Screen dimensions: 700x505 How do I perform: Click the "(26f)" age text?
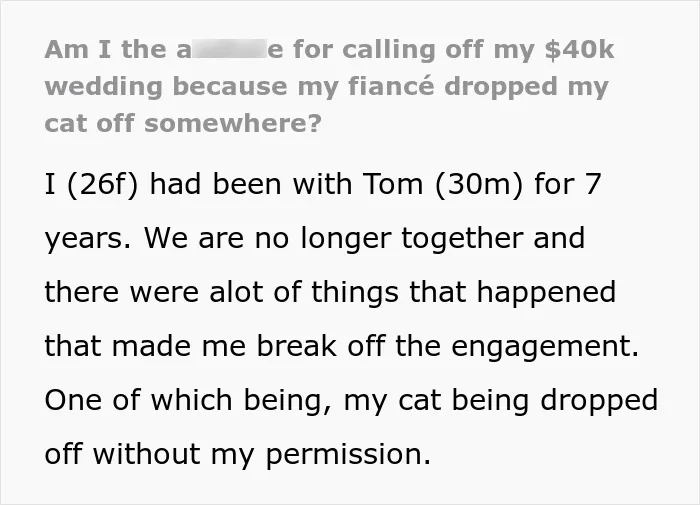coord(103,184)
